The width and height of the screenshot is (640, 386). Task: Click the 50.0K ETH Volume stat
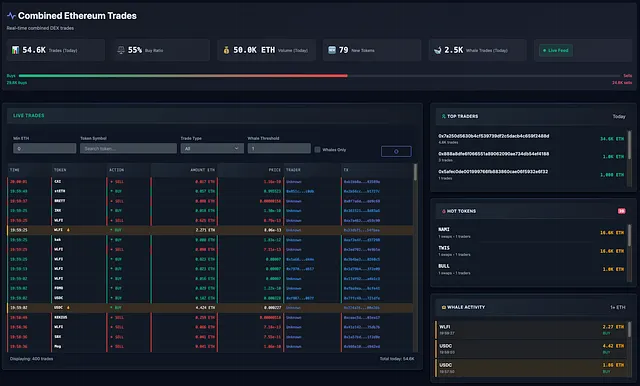[x=267, y=50]
